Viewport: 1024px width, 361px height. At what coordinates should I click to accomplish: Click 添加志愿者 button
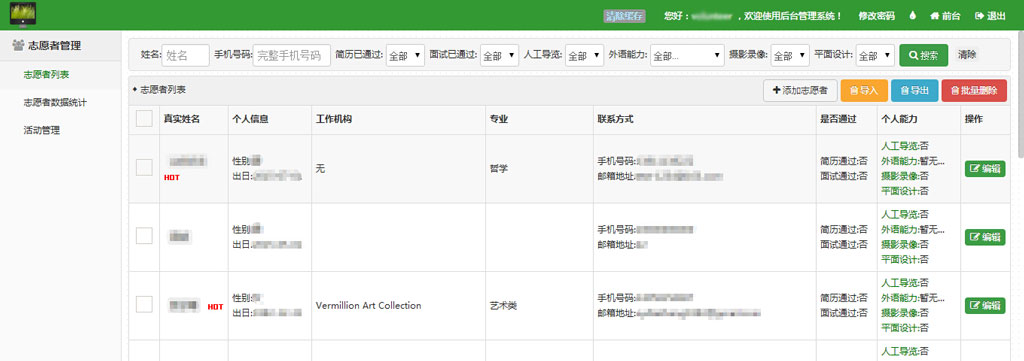click(x=800, y=91)
